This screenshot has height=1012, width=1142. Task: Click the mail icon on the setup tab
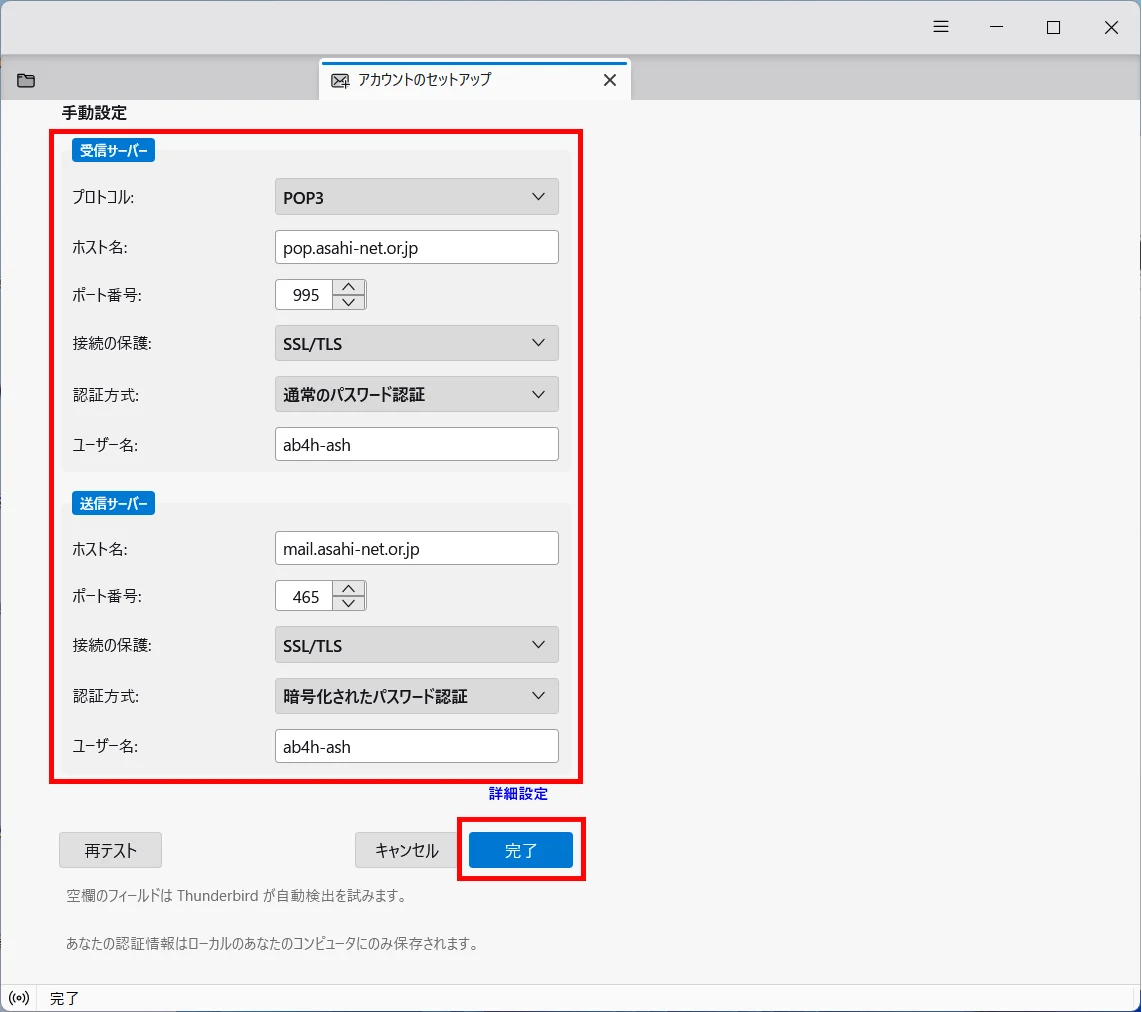(340, 80)
